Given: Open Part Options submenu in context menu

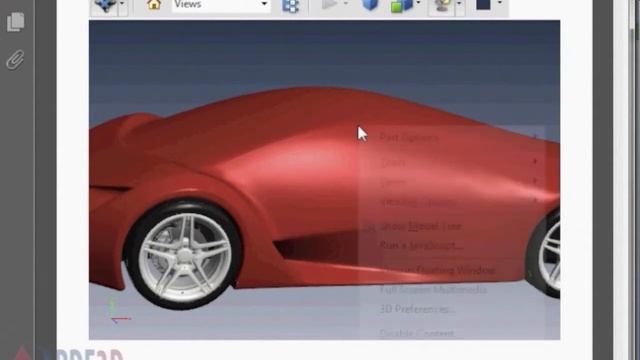Looking at the screenshot, I should point(452,138).
